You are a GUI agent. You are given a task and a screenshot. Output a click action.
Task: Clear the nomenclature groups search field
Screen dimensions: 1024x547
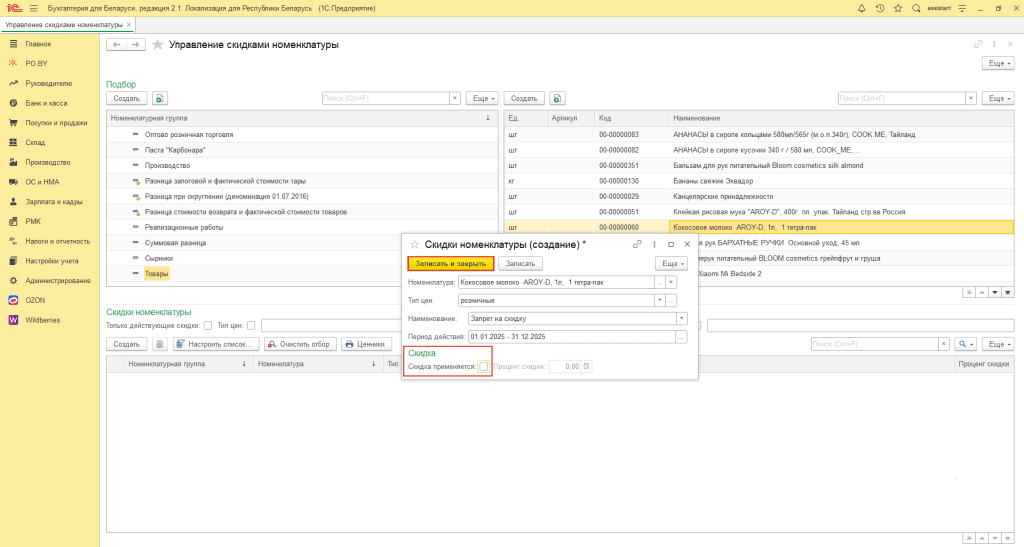click(x=455, y=99)
